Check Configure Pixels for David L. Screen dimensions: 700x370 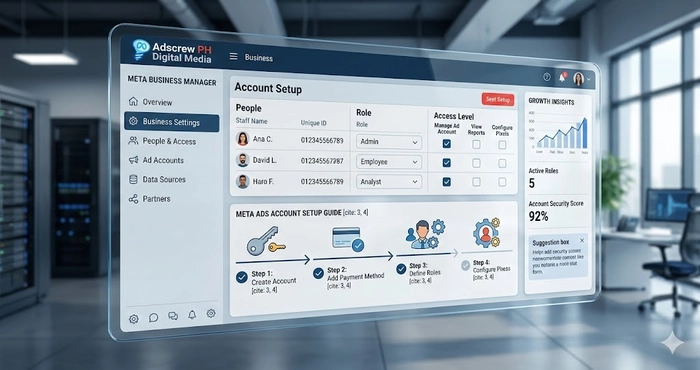502,164
